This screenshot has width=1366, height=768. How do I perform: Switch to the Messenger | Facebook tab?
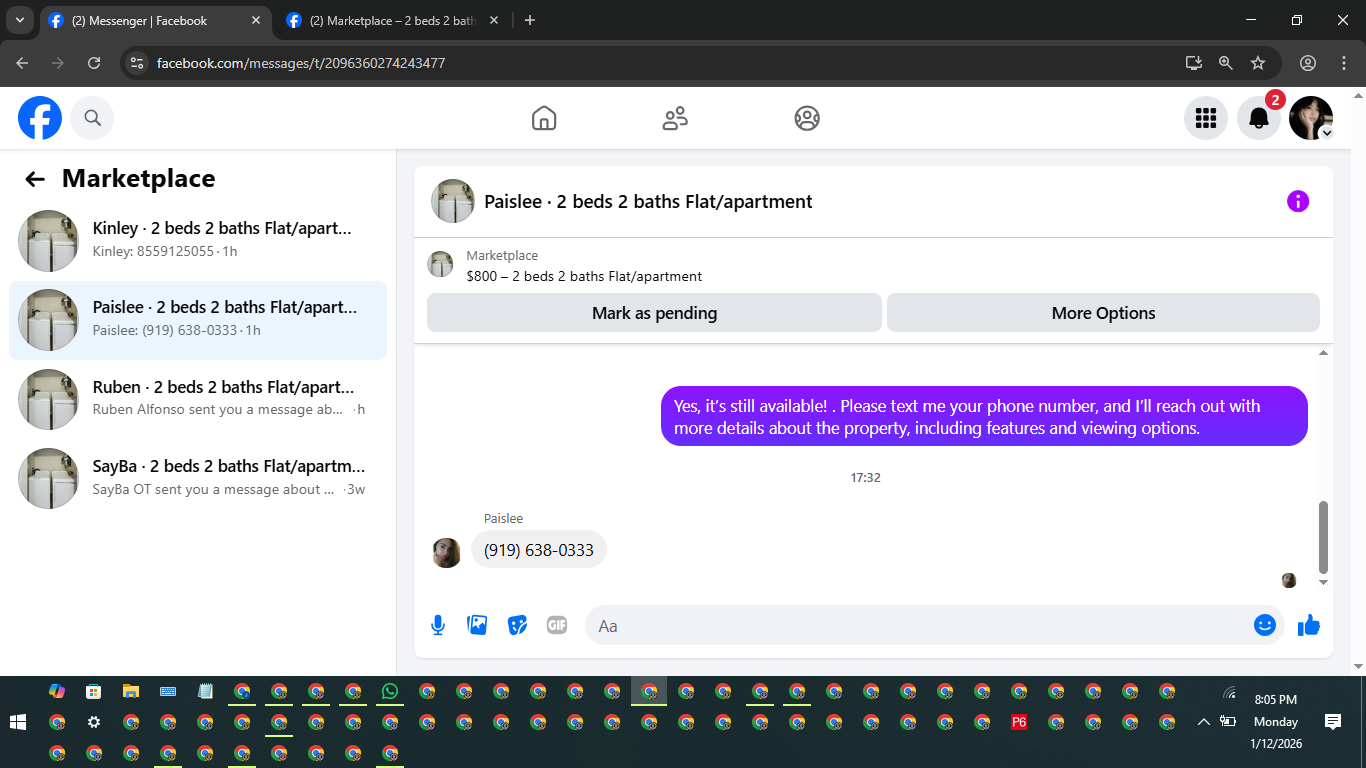click(155, 20)
